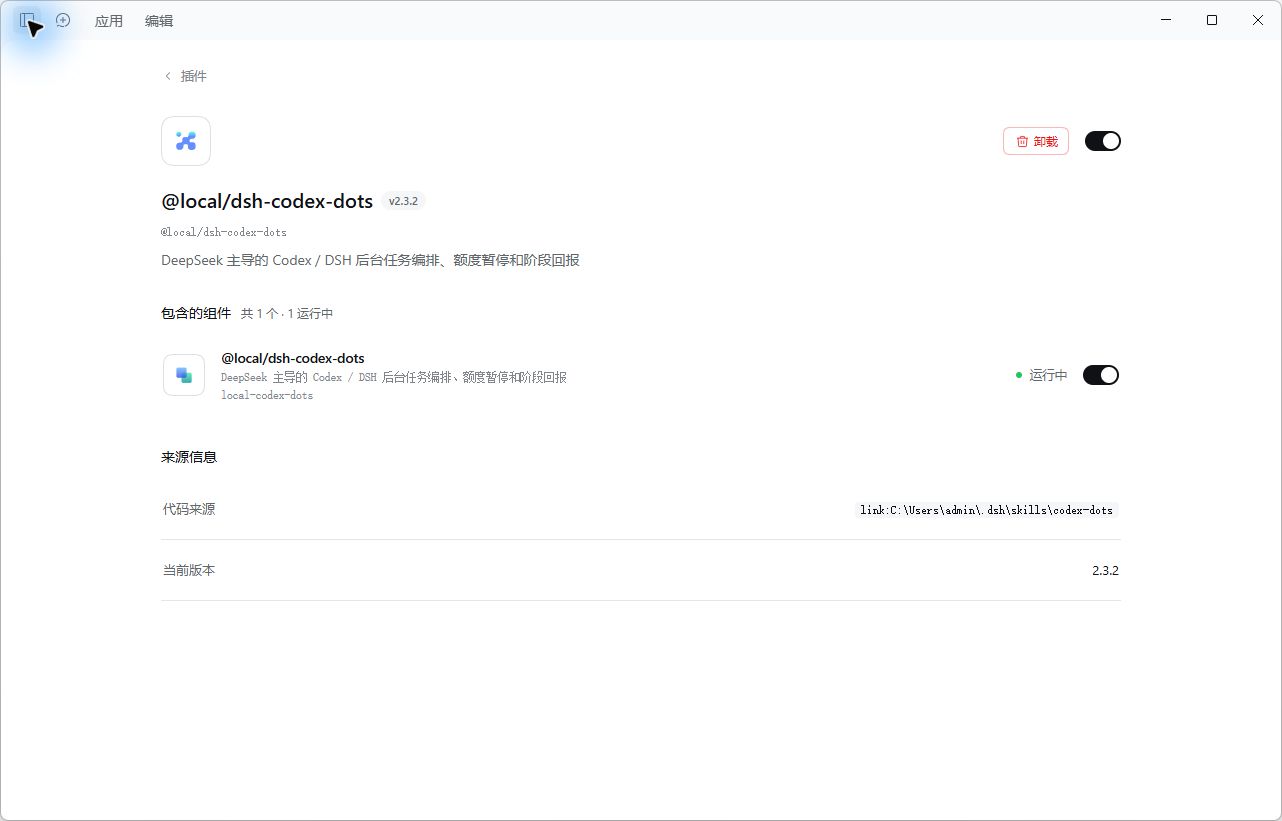Screen dimensions: 1282x821
Task: Click the plugin title @local/dsh-codex-dots heading
Action: point(267,201)
